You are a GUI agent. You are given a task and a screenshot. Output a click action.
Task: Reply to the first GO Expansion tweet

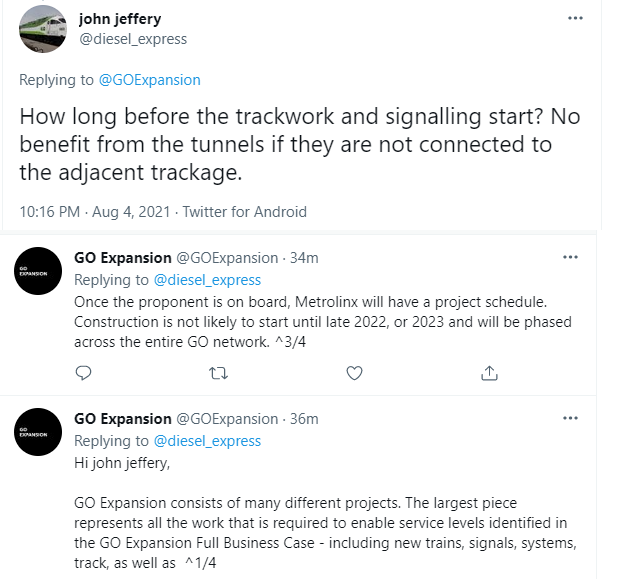click(84, 373)
